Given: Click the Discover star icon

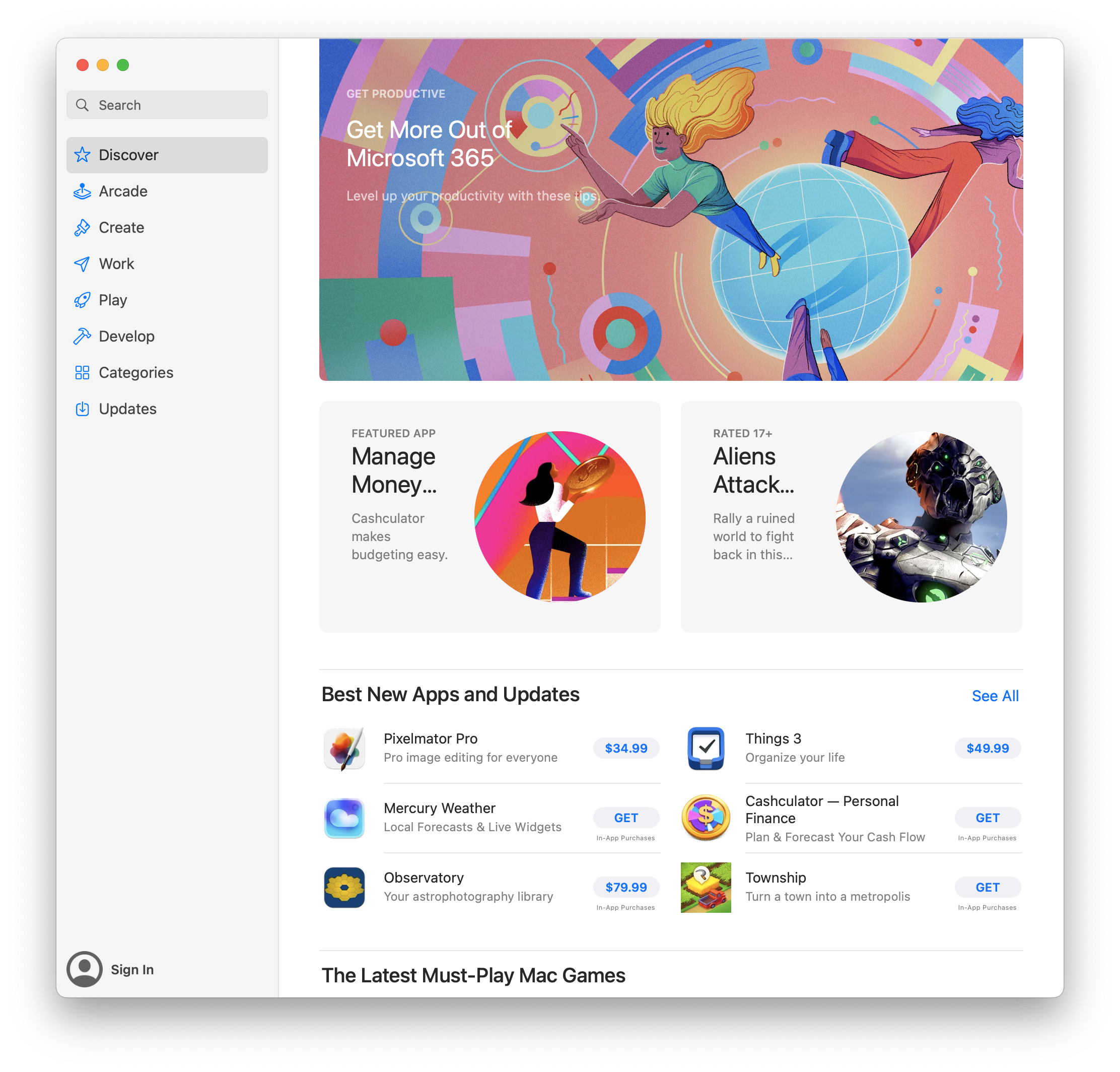Looking at the screenshot, I should 82,155.
